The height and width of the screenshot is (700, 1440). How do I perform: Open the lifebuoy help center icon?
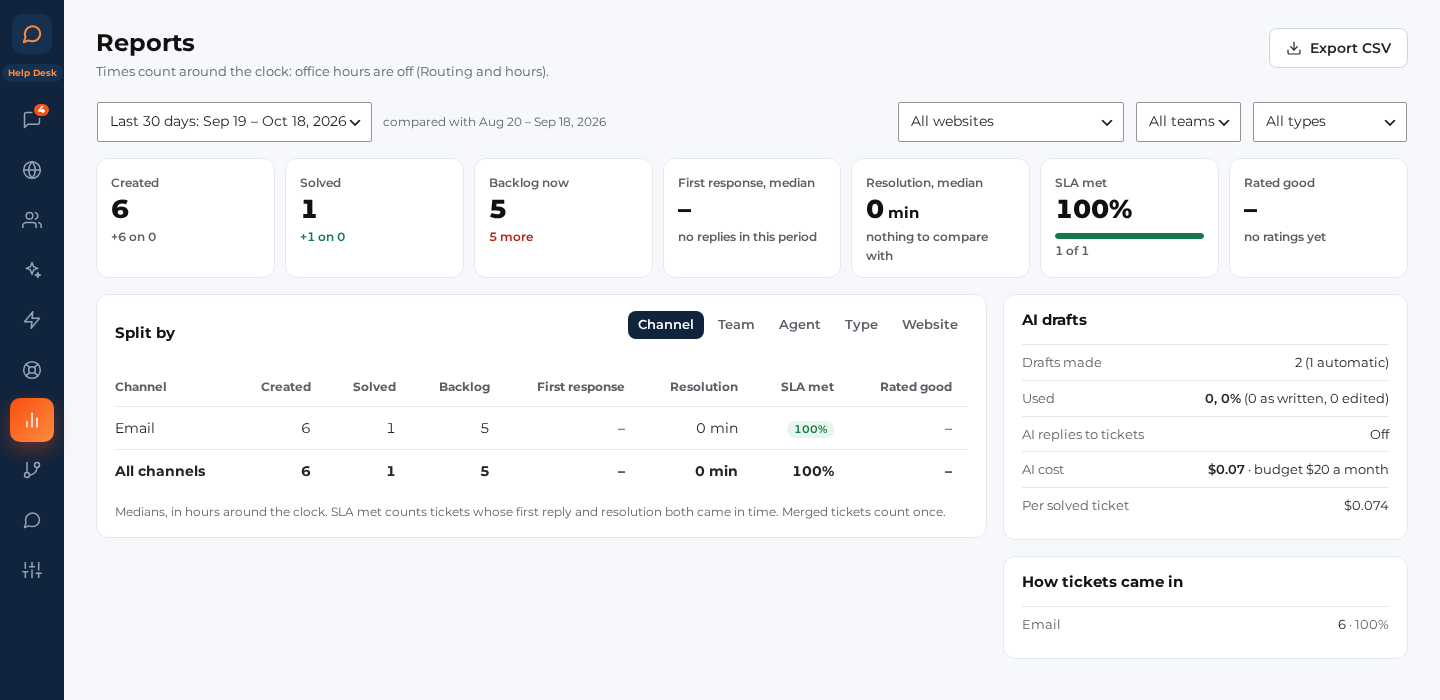[32, 370]
